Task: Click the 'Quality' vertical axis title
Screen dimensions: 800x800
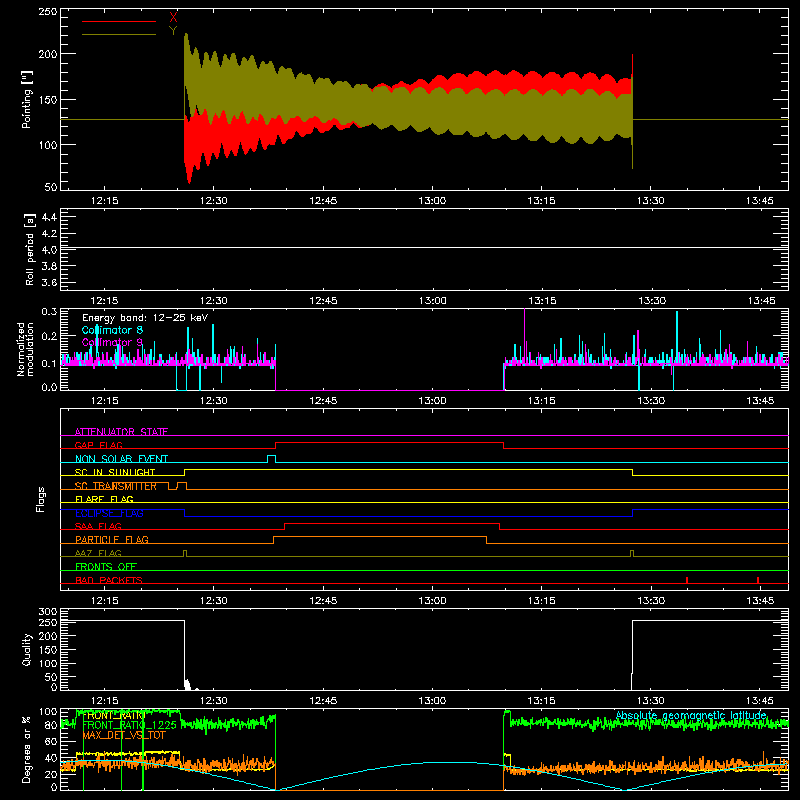Action: [x=27, y=649]
